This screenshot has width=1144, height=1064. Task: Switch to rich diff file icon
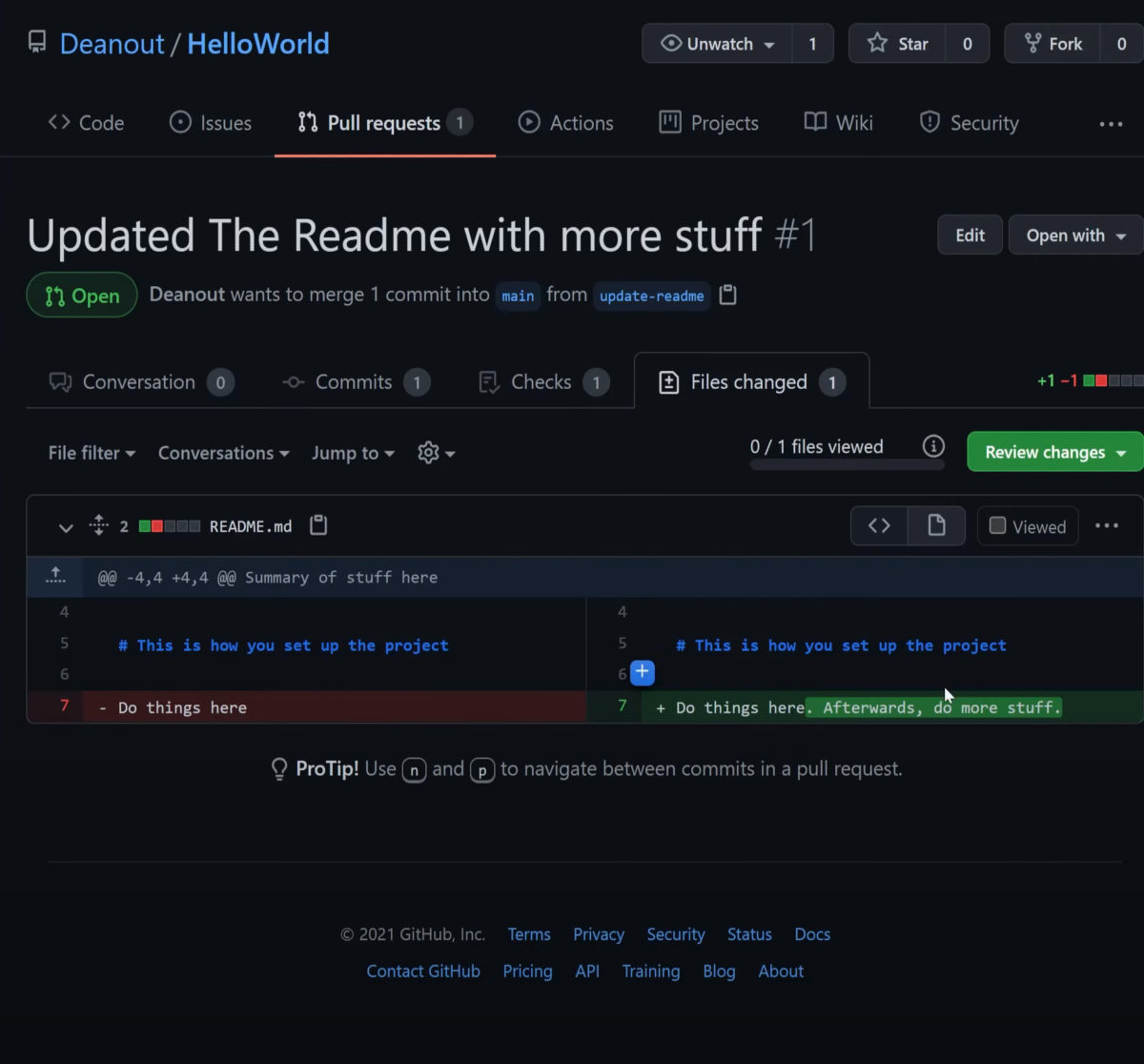936,526
